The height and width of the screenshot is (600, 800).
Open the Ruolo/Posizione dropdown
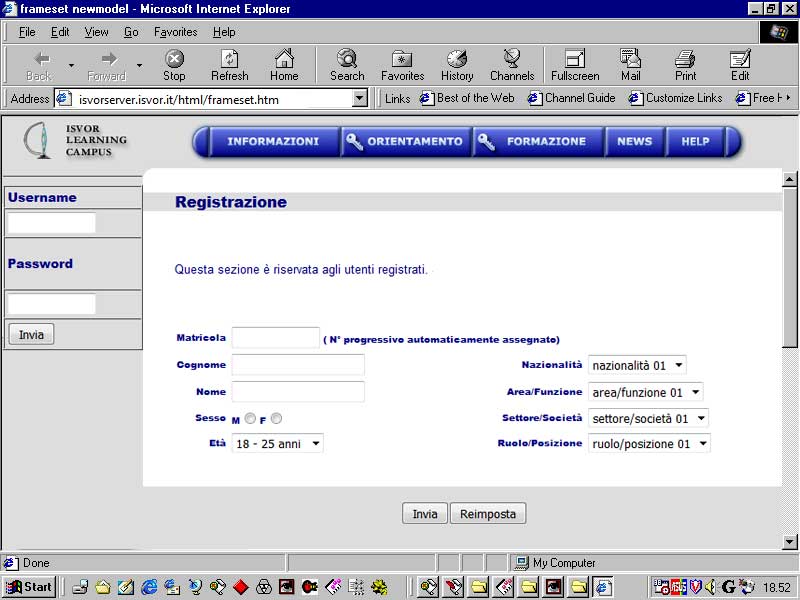click(649, 443)
